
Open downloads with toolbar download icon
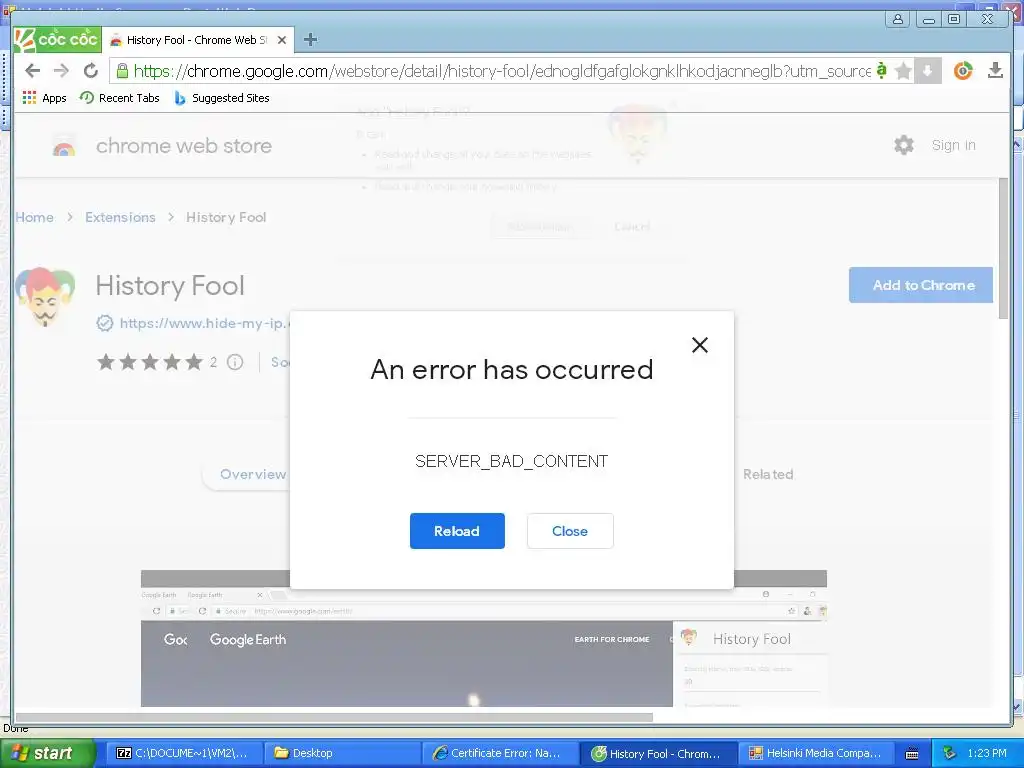pos(995,71)
